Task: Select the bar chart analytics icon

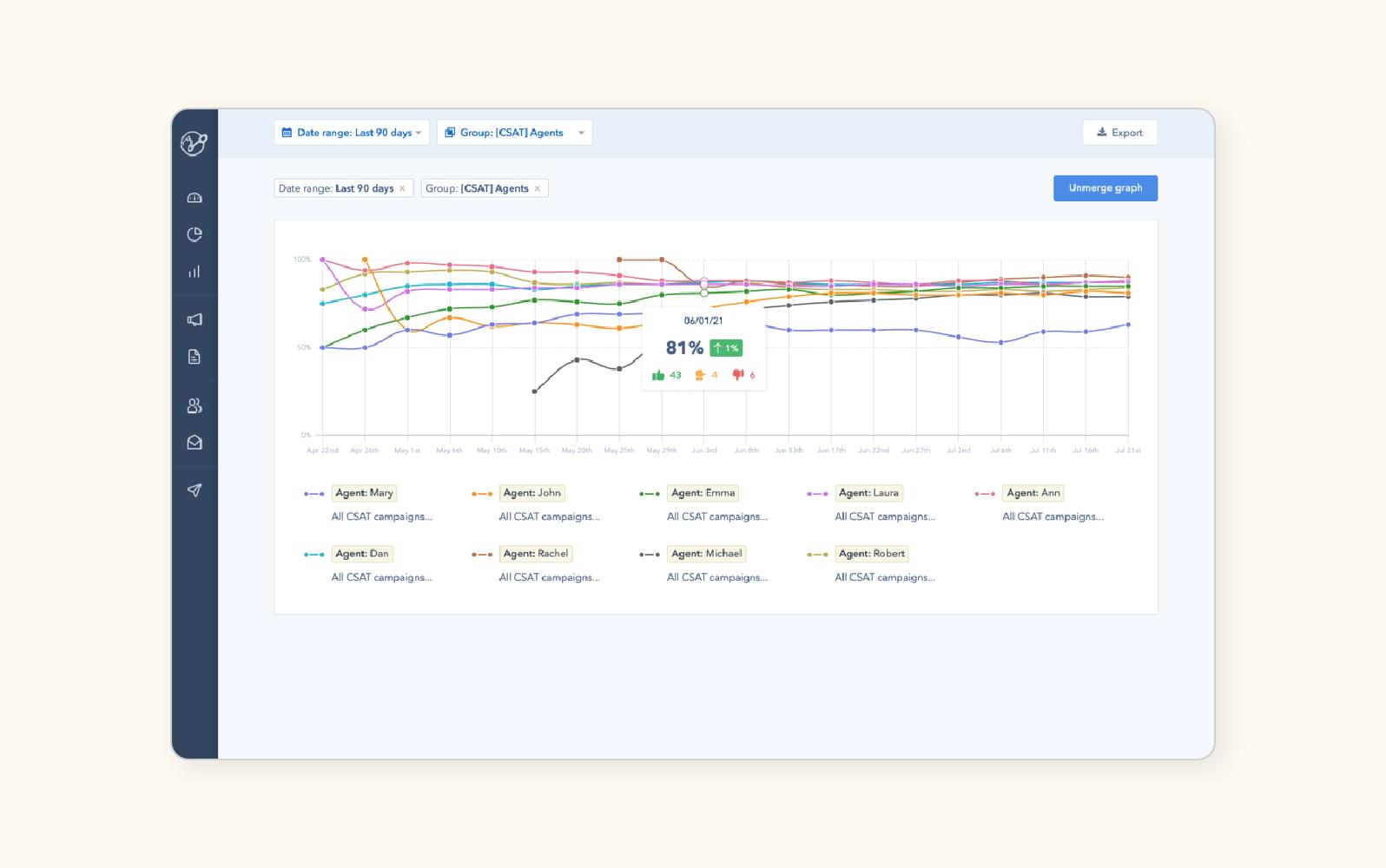Action: point(195,272)
